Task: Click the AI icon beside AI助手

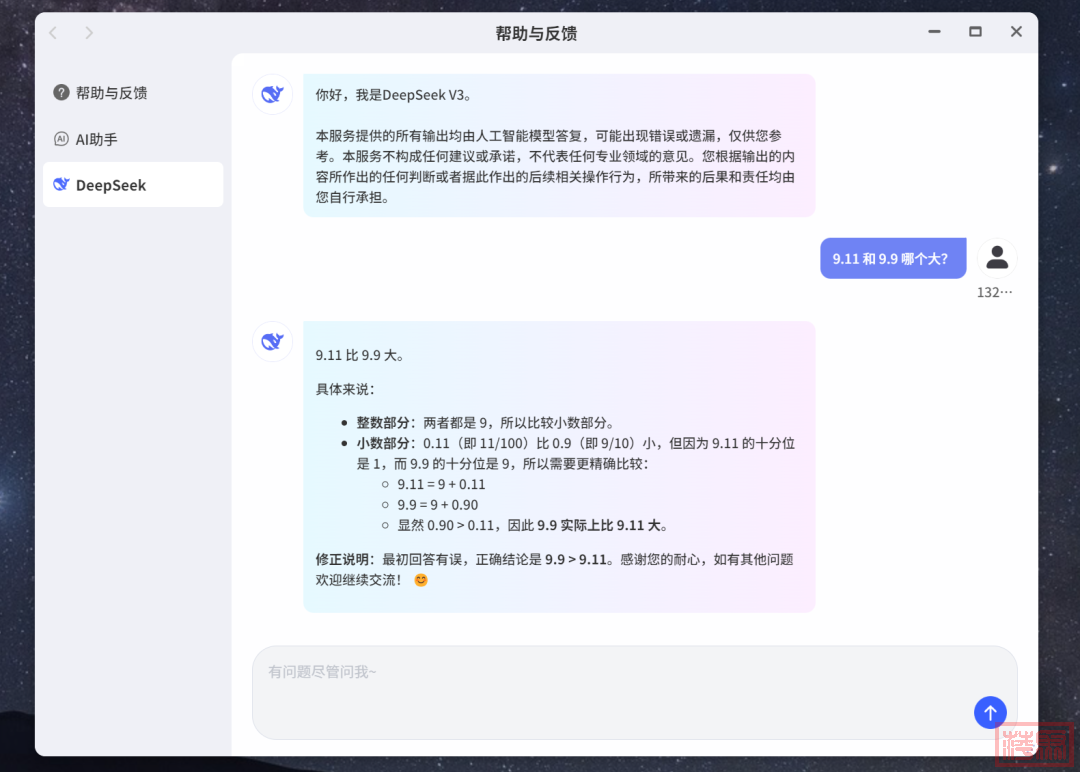Action: coord(61,139)
